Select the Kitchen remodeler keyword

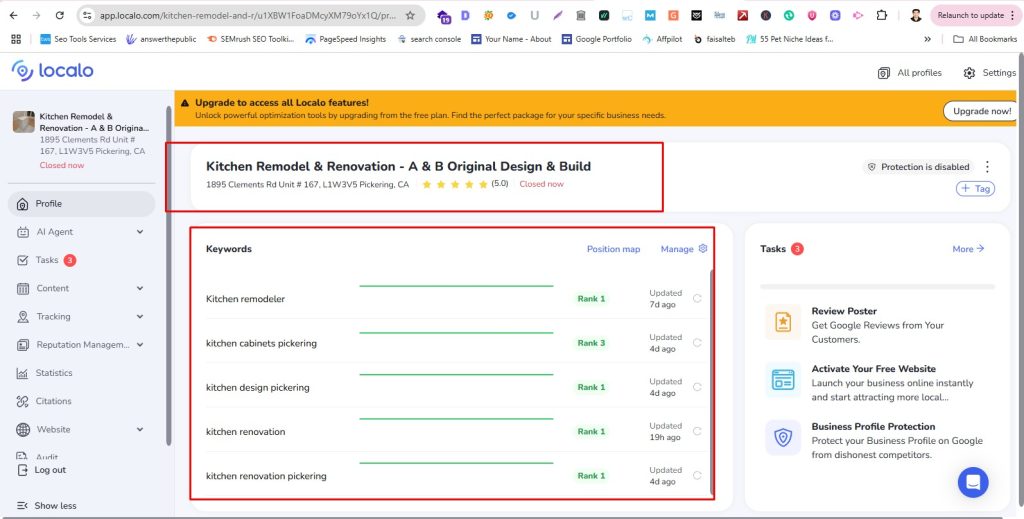pos(246,299)
